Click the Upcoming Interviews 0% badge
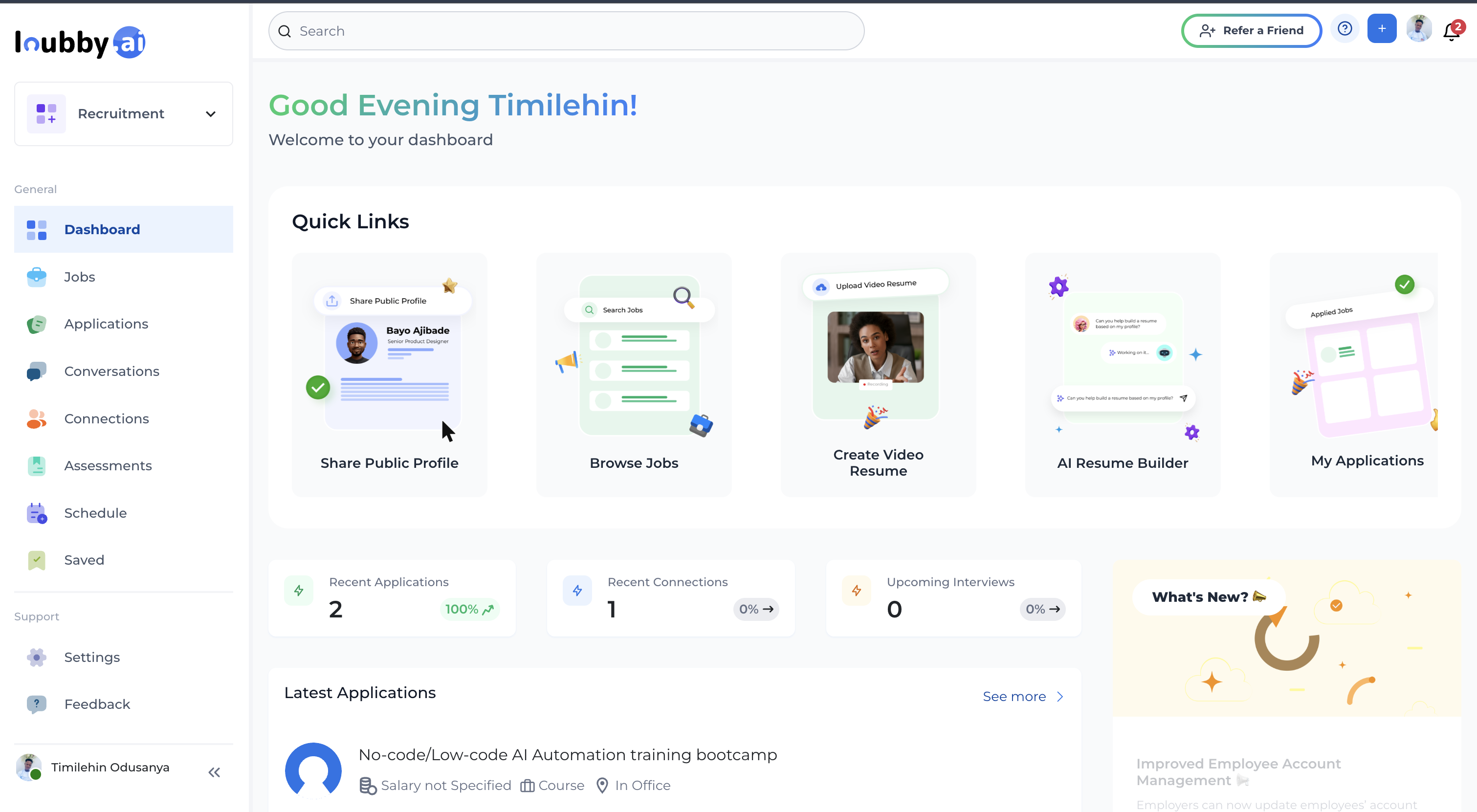The height and width of the screenshot is (812, 1477). (x=1042, y=609)
